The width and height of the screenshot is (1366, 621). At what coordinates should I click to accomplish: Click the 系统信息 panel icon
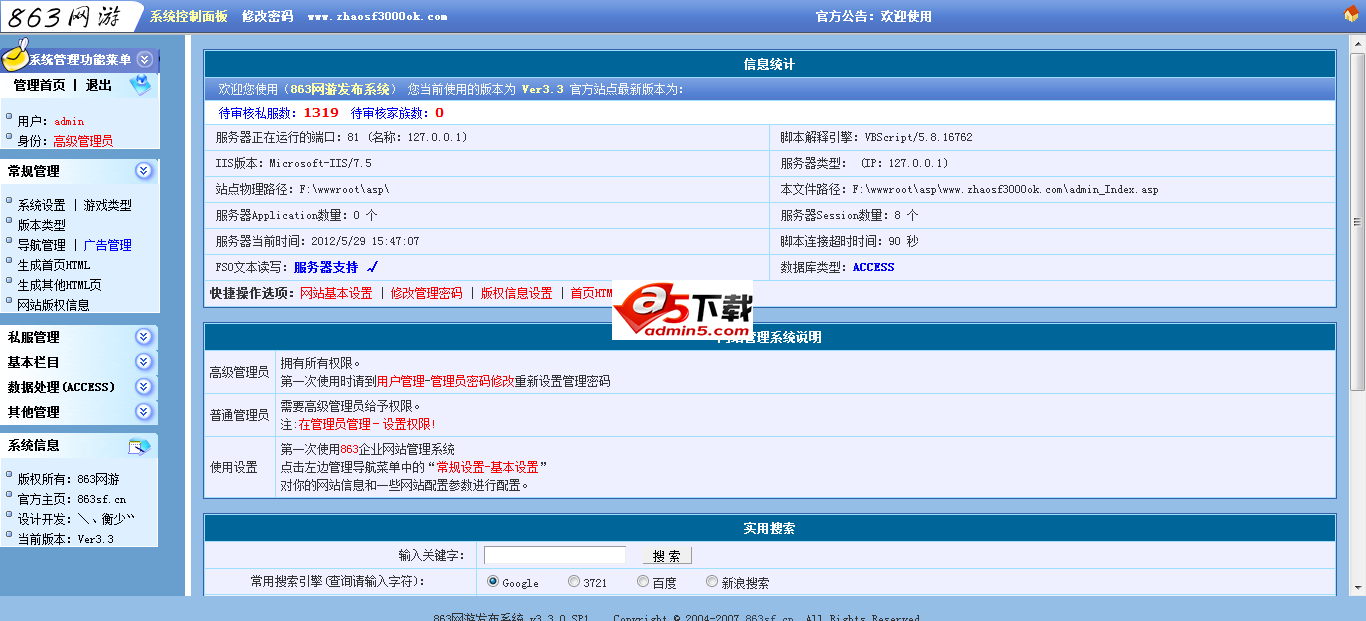139,446
